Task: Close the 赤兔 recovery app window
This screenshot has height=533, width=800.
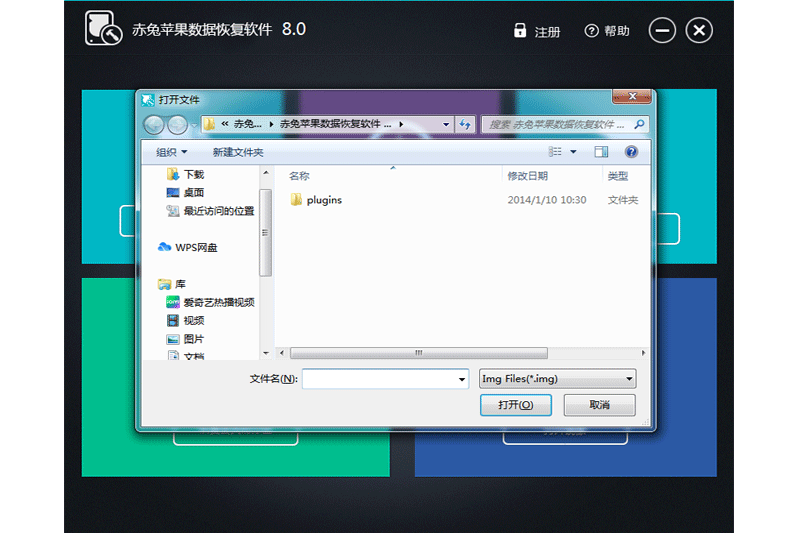Action: pyautogui.click(x=699, y=31)
